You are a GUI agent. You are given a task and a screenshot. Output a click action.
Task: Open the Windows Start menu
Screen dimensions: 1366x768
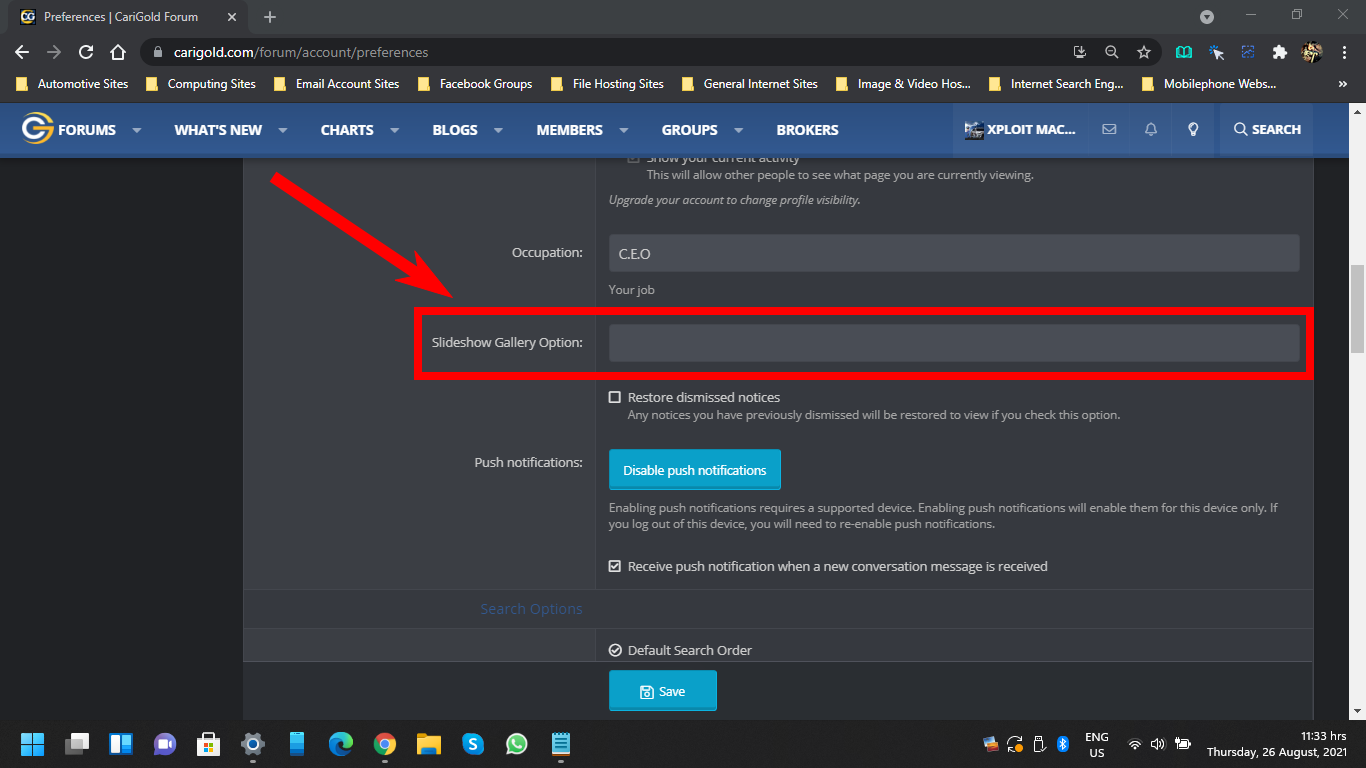coord(32,744)
